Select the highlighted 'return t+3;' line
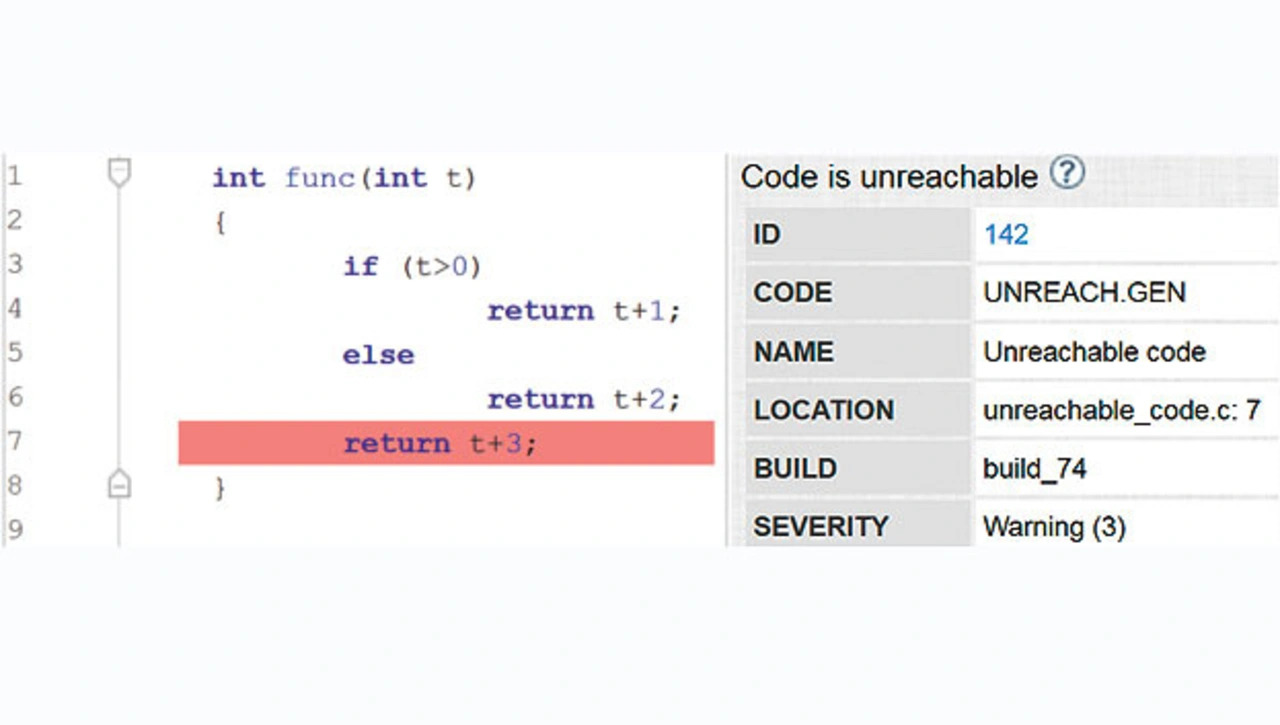 pyautogui.click(x=440, y=443)
